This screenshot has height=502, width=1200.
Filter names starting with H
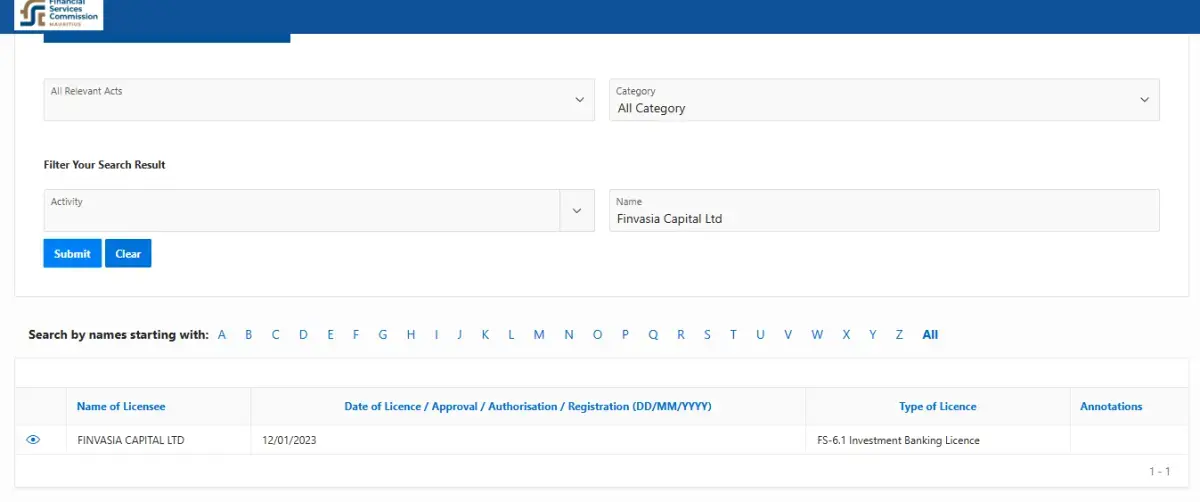(411, 335)
